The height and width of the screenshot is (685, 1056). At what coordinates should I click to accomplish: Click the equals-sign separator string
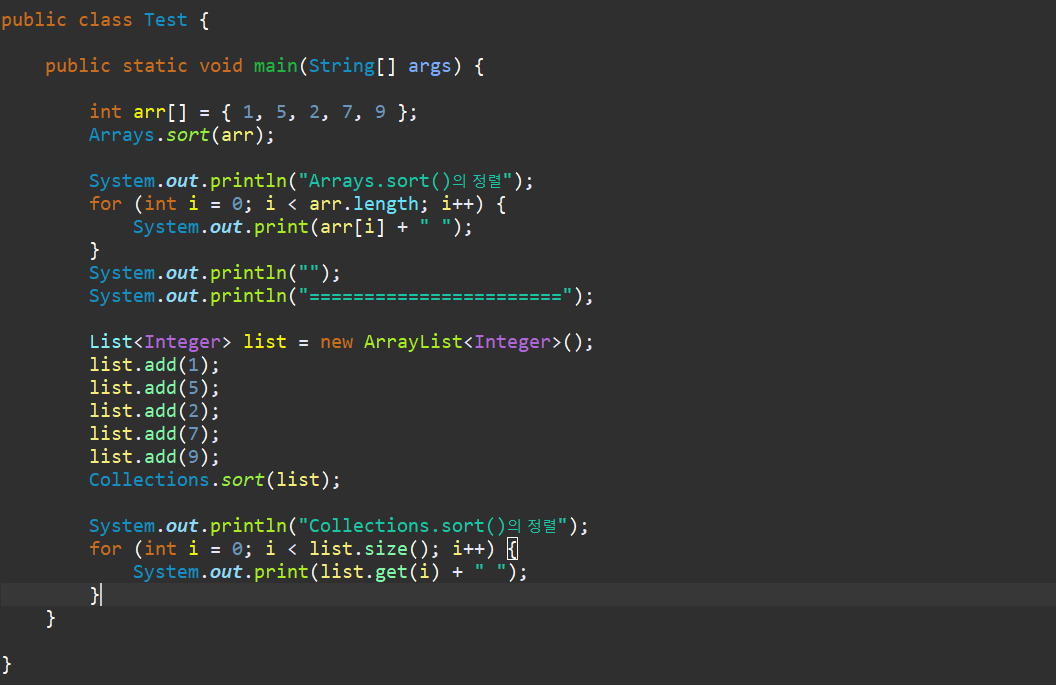click(x=435, y=296)
